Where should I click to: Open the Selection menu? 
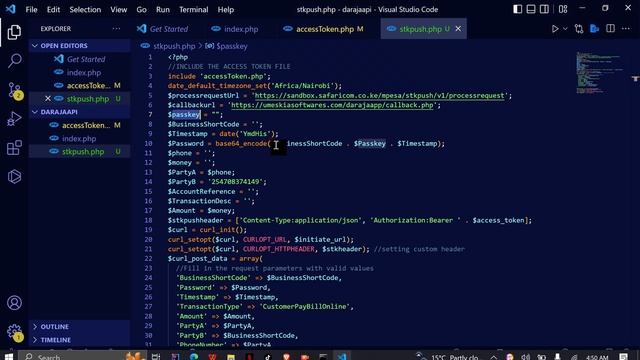[x=85, y=9]
